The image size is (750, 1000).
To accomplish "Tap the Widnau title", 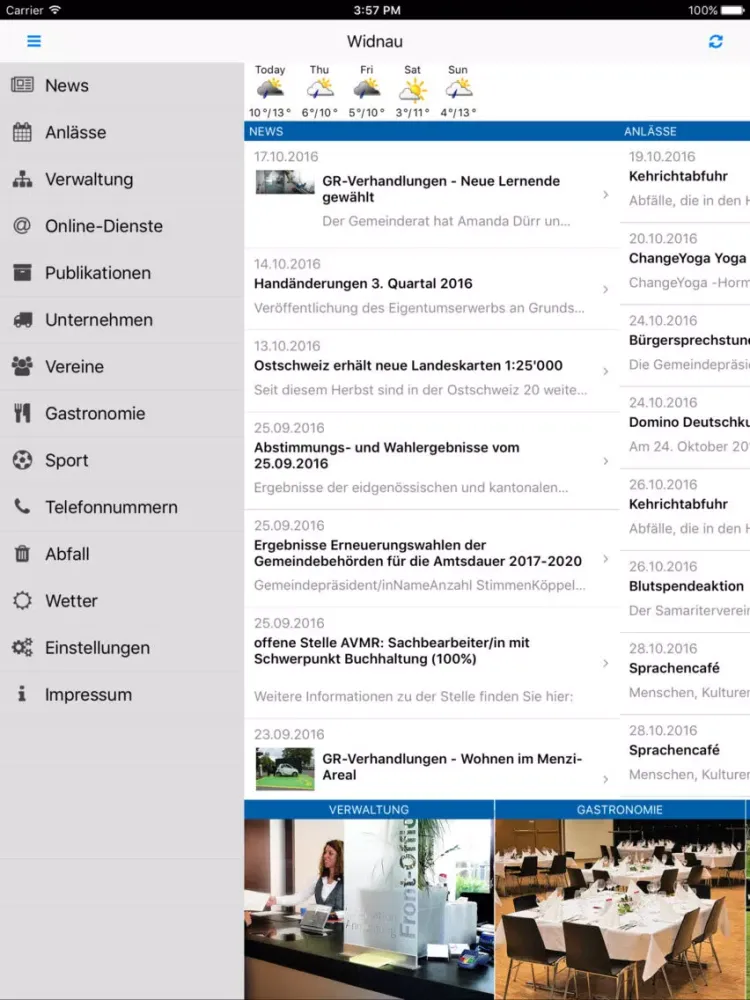I will [375, 41].
